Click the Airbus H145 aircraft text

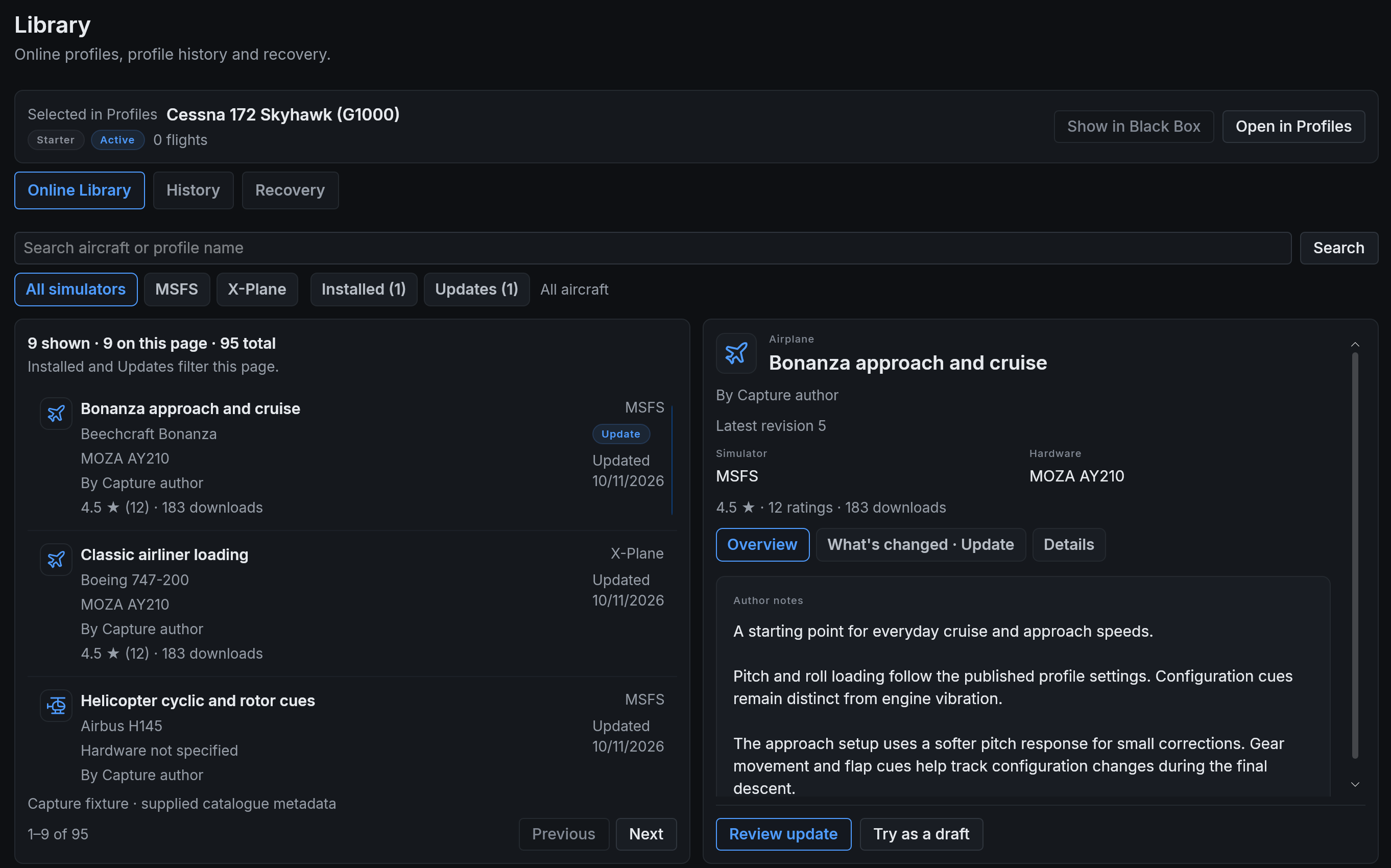pyautogui.click(x=121, y=726)
